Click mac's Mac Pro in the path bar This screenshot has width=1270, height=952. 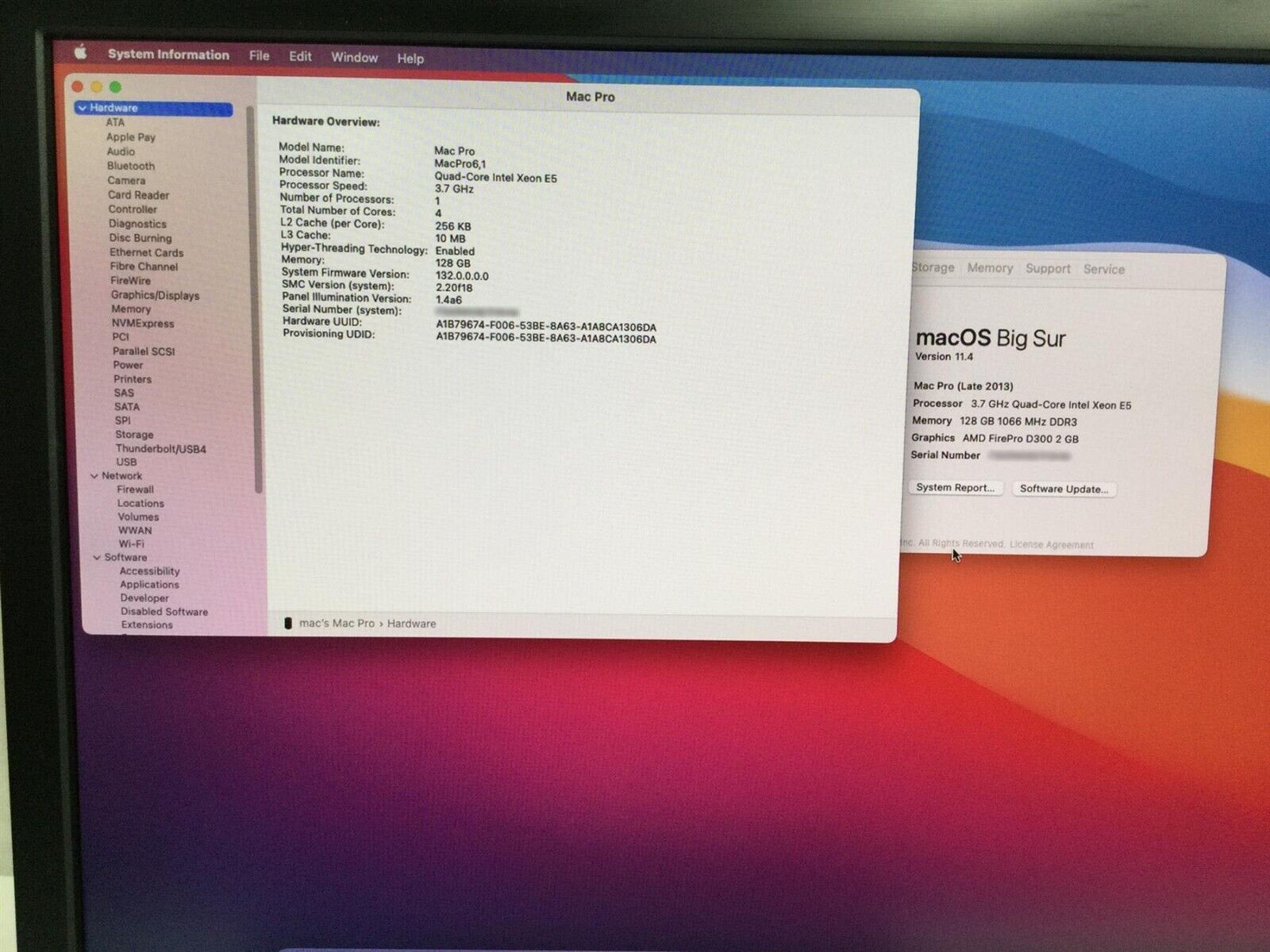tap(337, 623)
